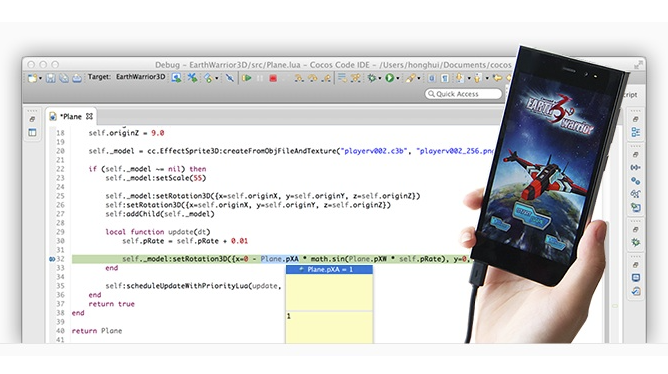Click the Drop to Frame icon
Screen dimensions: 668x374
(x=342, y=77)
